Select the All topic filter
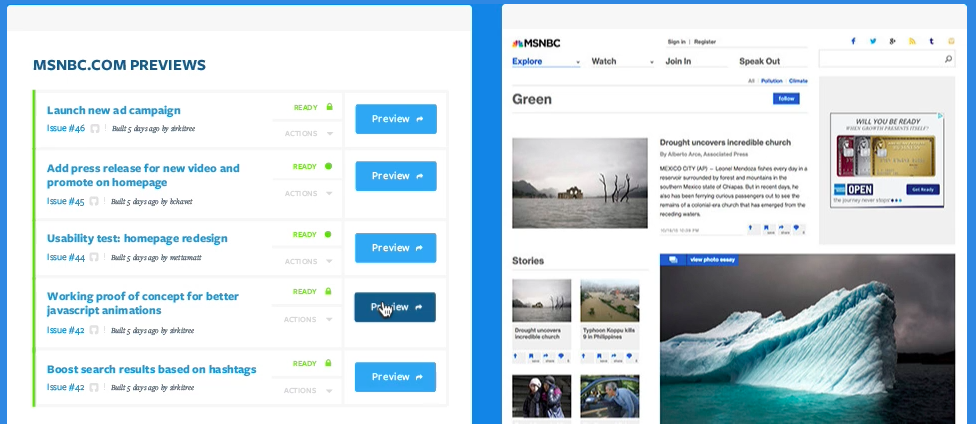The width and height of the screenshot is (976, 434). [x=751, y=81]
